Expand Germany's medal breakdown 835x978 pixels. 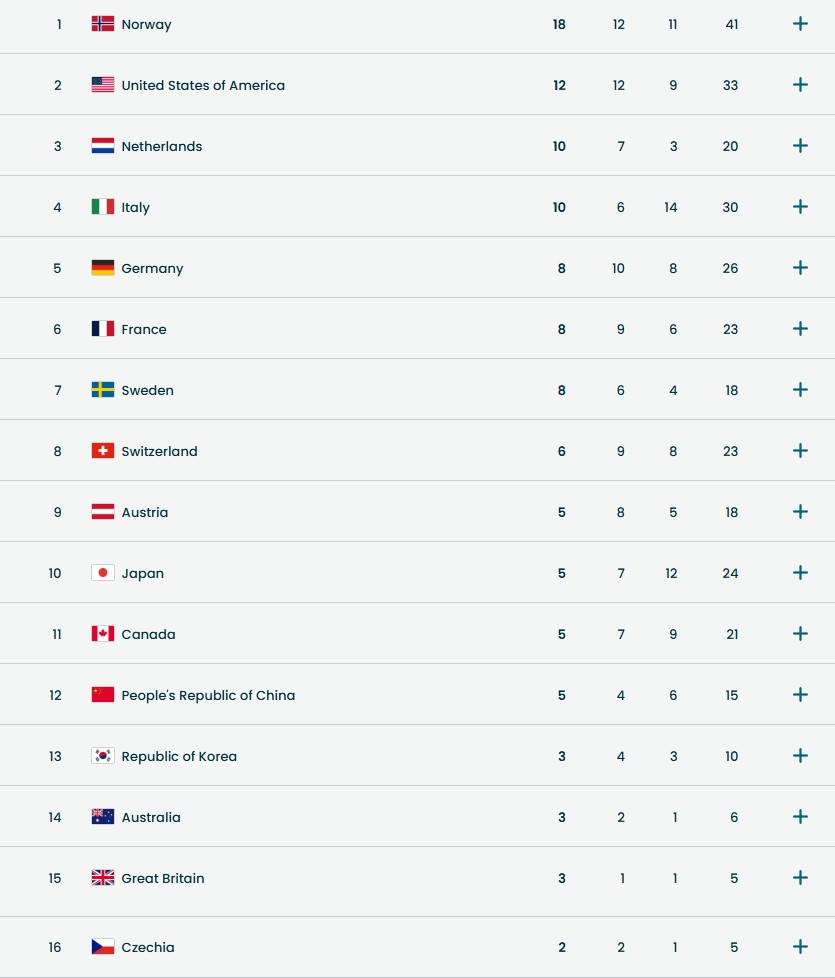pyautogui.click(x=800, y=268)
